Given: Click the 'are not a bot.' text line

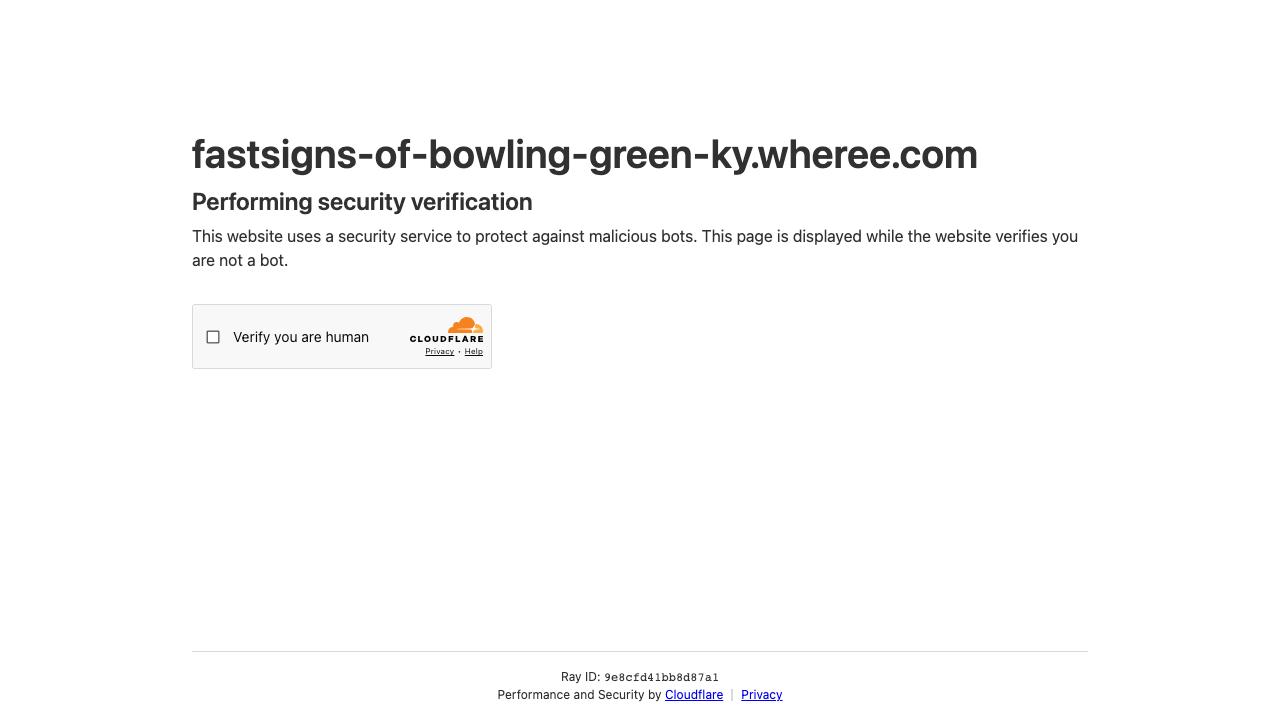Looking at the screenshot, I should click(240, 261).
